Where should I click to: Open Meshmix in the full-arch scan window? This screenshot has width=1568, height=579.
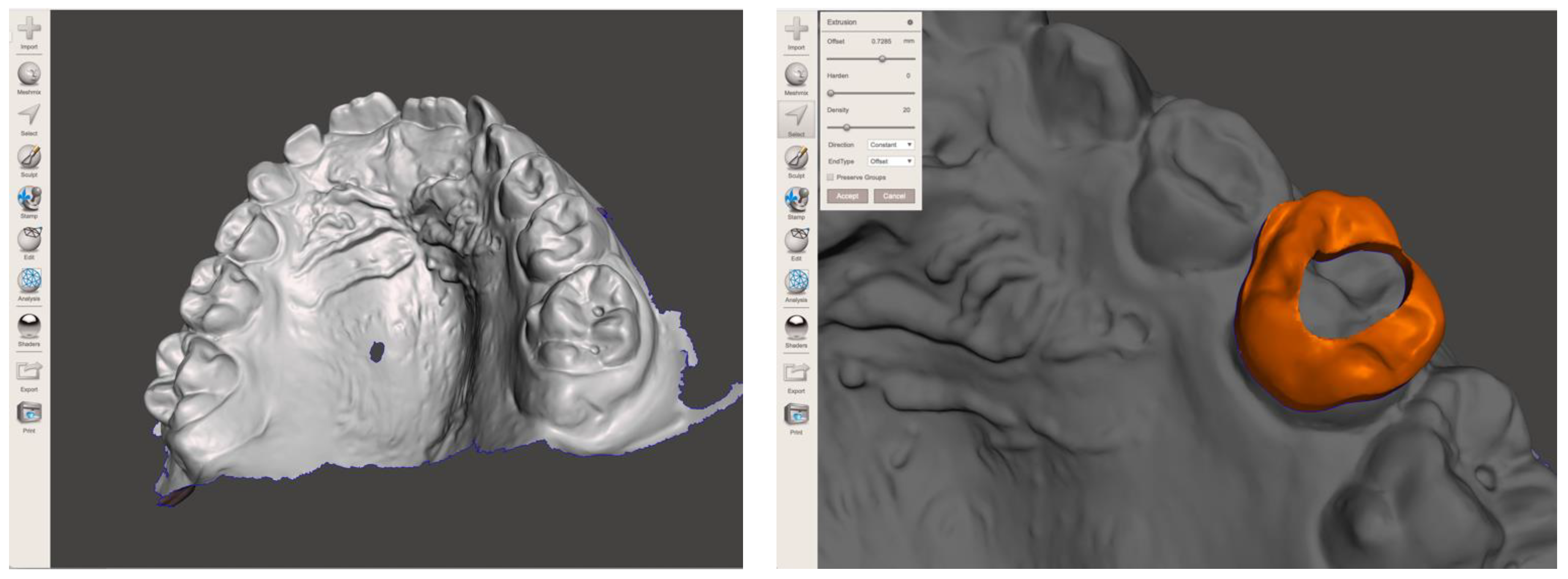tap(29, 74)
